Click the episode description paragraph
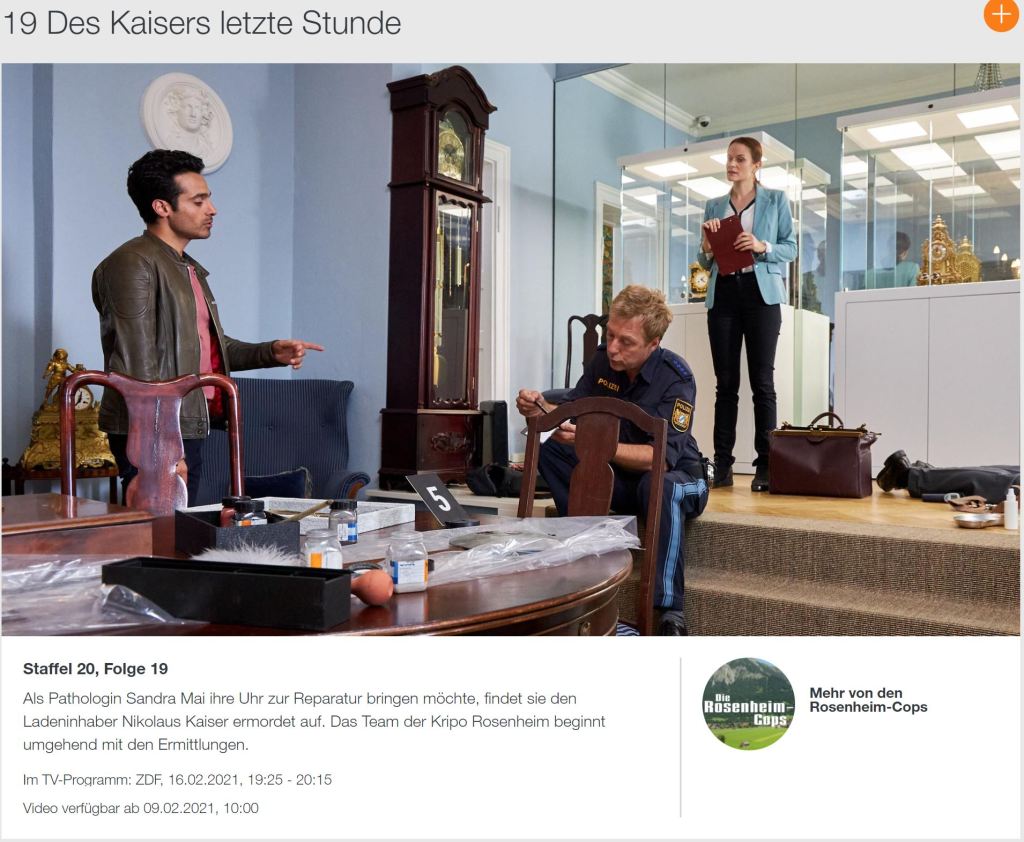The width and height of the screenshot is (1024, 842). click(x=314, y=721)
